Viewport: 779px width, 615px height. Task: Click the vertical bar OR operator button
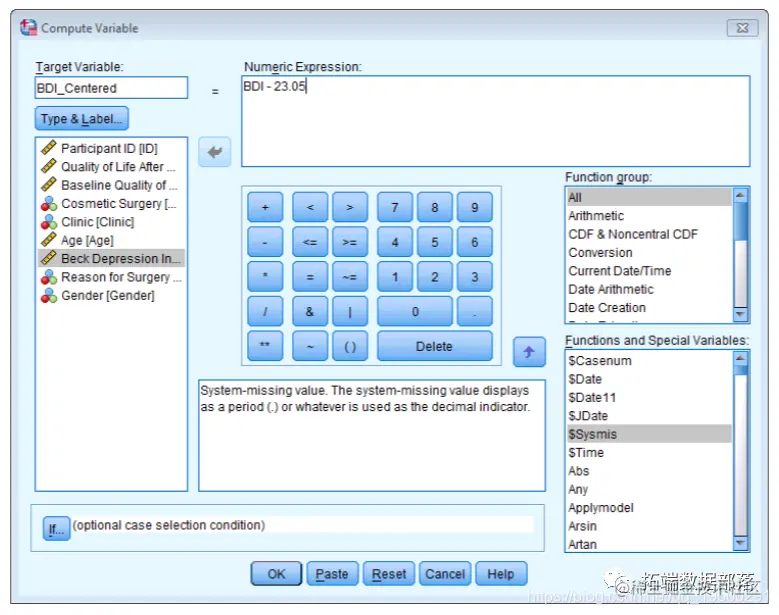(350, 311)
